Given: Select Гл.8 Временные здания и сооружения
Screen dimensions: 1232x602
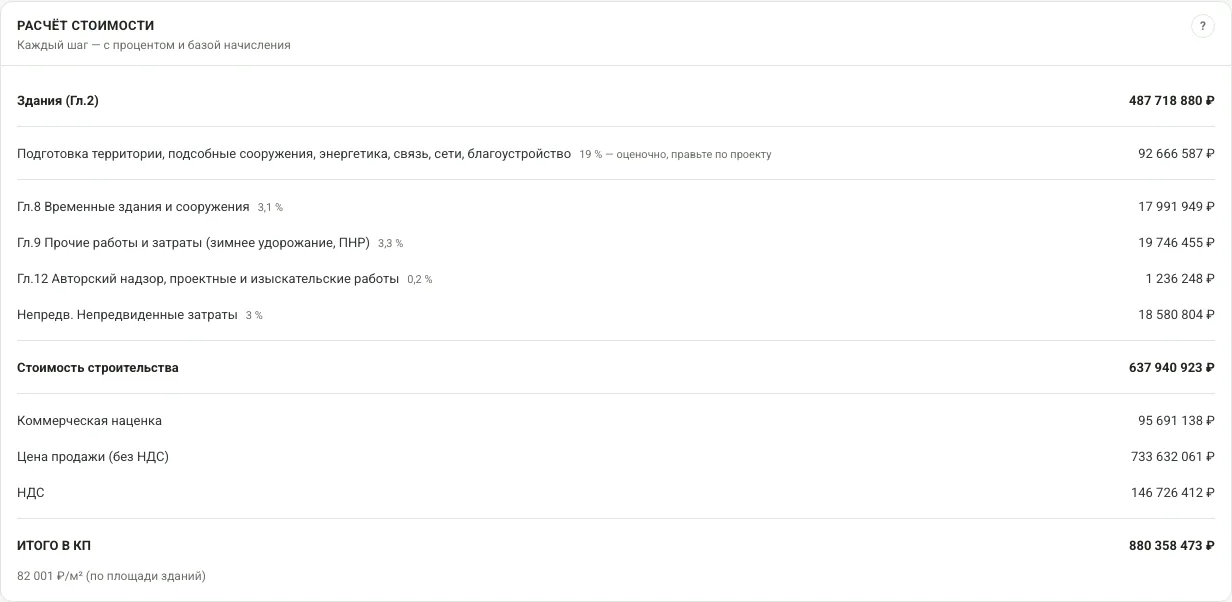Looking at the screenshot, I should pos(133,207).
